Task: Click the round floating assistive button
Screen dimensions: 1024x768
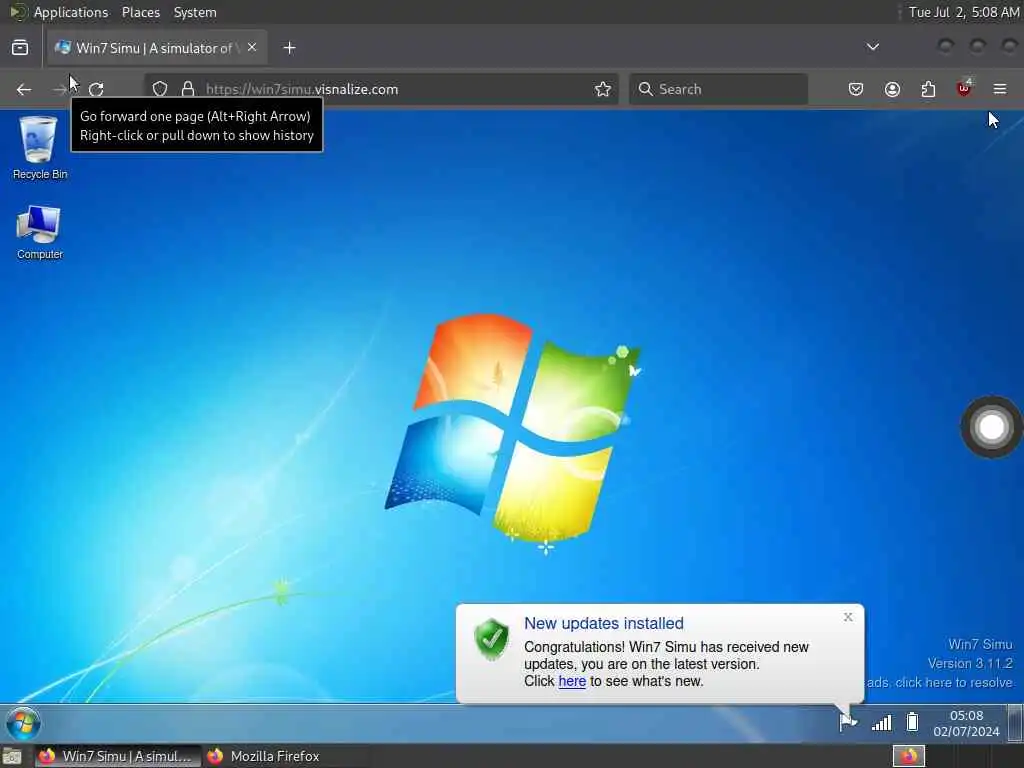Action: [x=991, y=427]
